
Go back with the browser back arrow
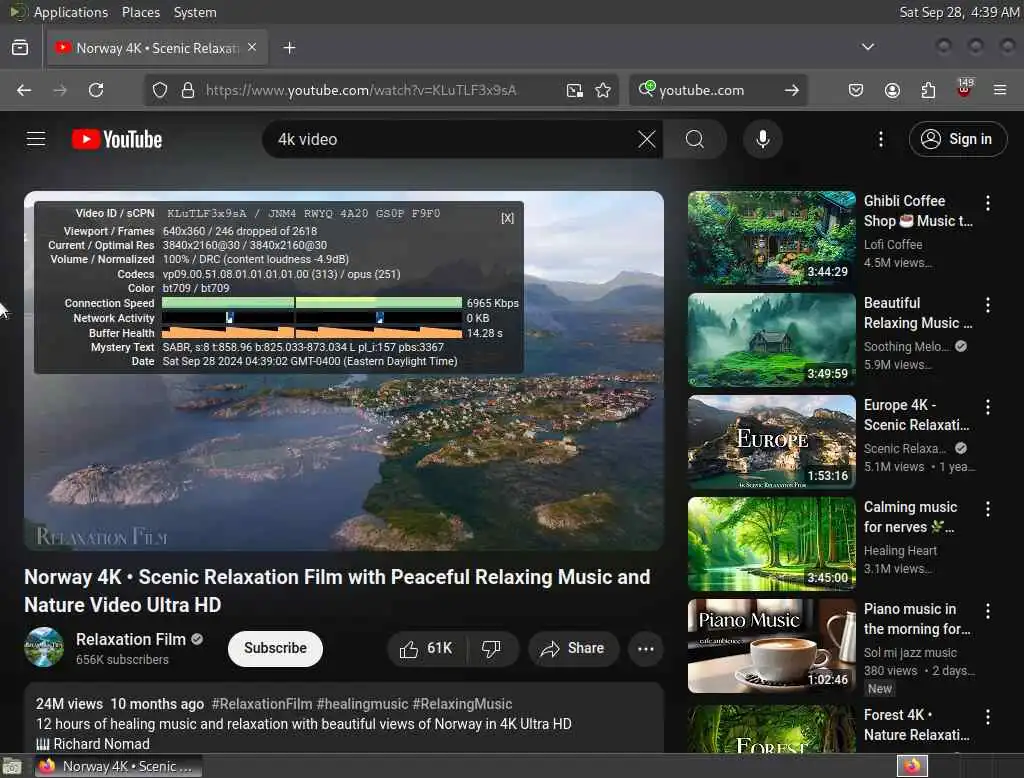[24, 90]
